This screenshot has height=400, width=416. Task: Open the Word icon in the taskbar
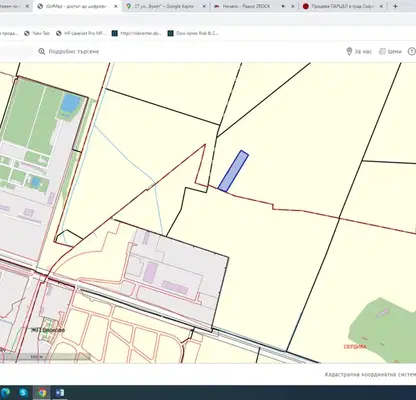point(60,393)
